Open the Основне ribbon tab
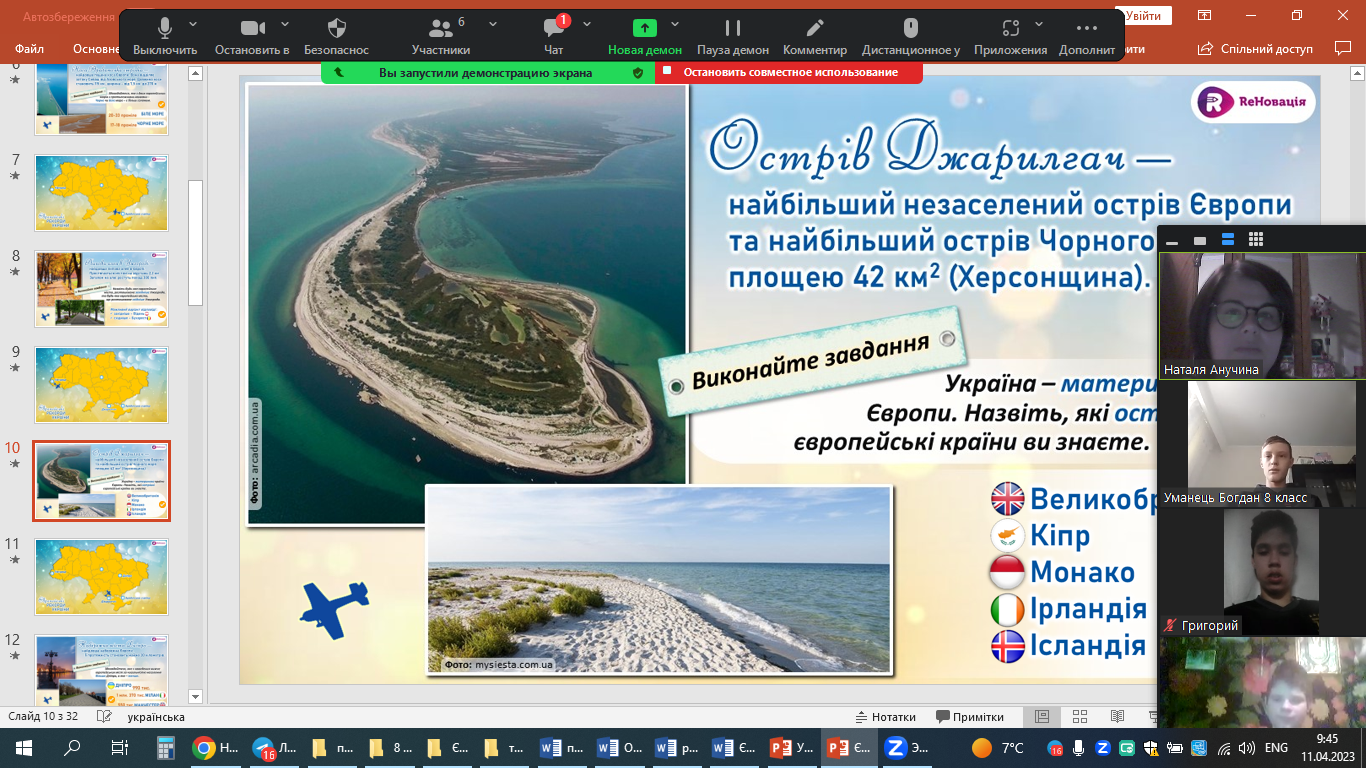 96,48
